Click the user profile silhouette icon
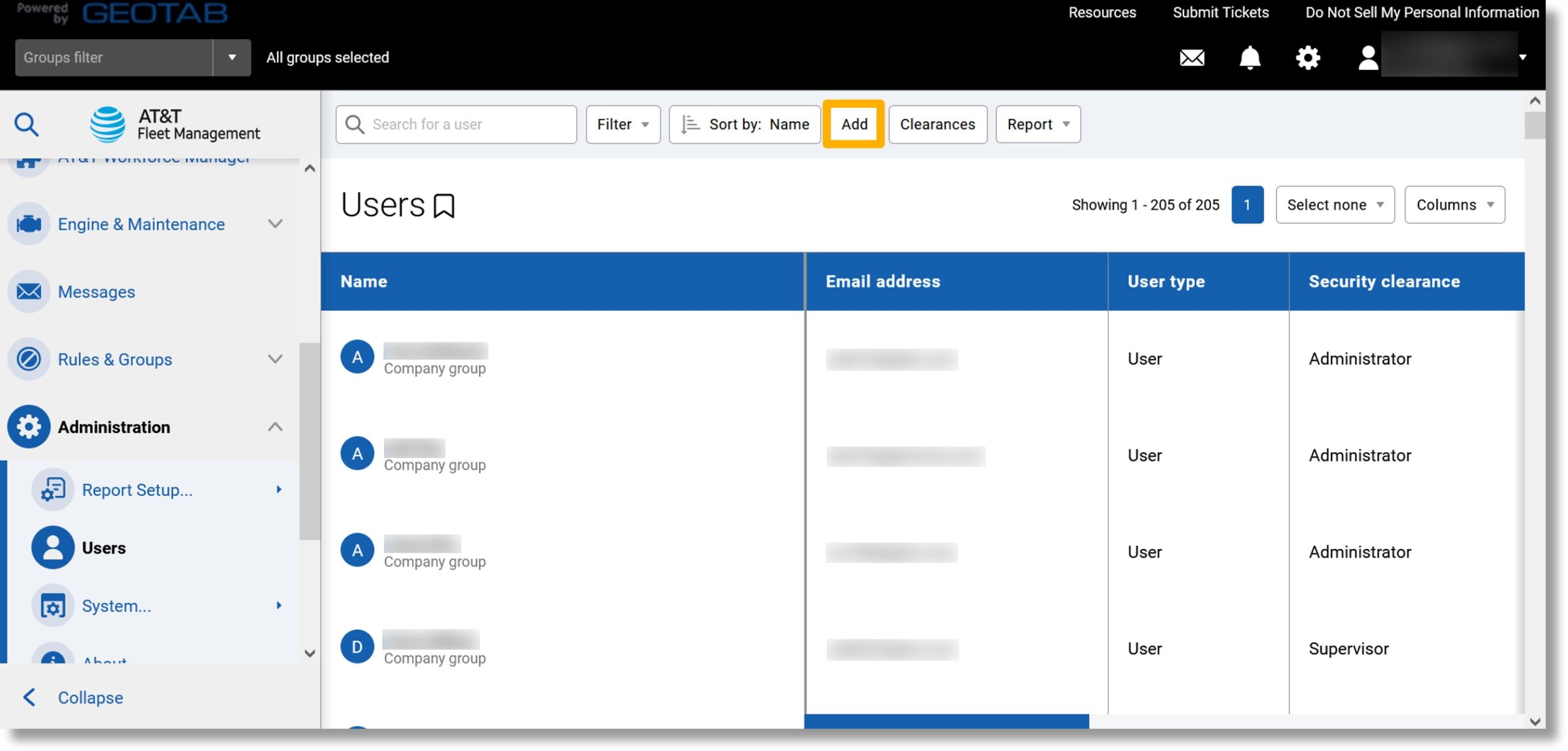This screenshot has width=1568, height=751. 1368,58
